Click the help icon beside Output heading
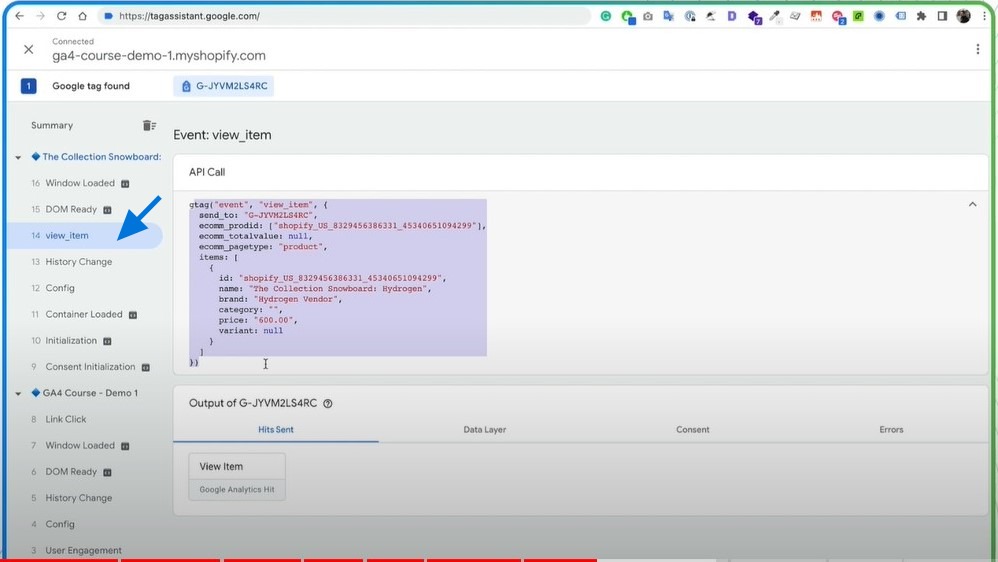The height and width of the screenshot is (562, 998). tap(328, 404)
